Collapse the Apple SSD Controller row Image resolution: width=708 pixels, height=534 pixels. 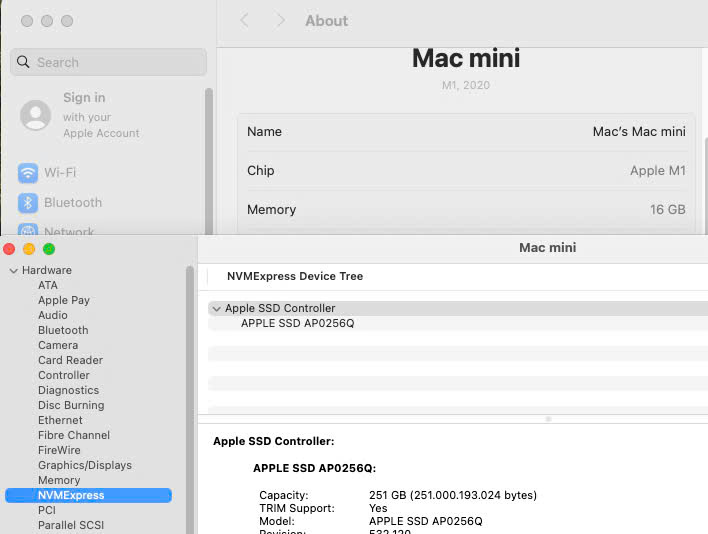(x=216, y=309)
